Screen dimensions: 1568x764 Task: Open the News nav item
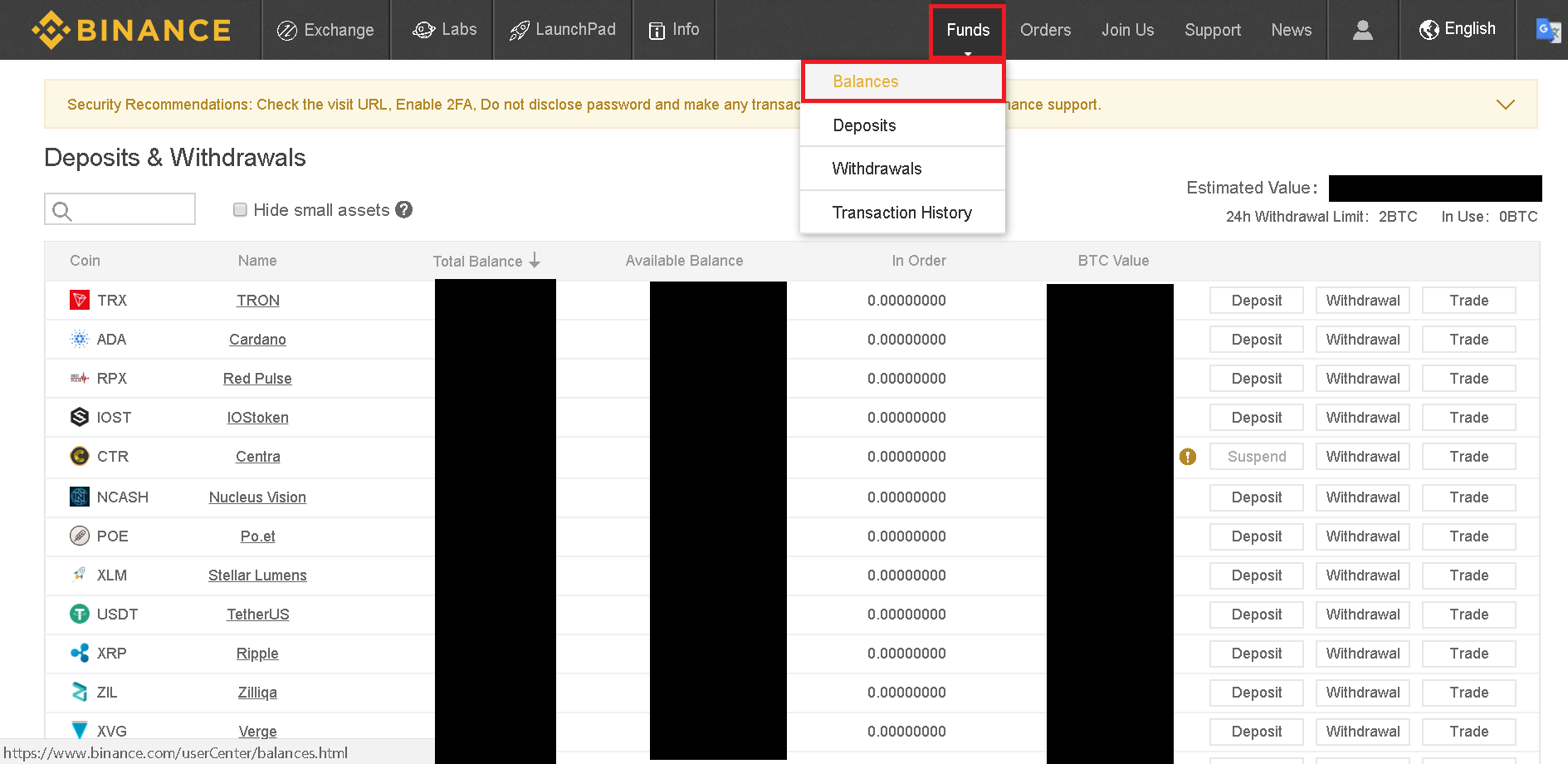tap(1292, 30)
